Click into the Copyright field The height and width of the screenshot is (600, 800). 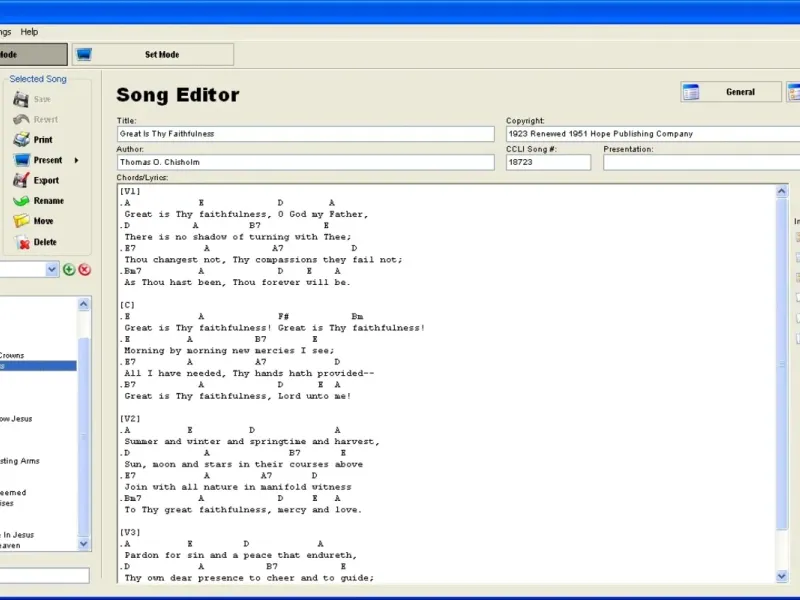(x=653, y=134)
